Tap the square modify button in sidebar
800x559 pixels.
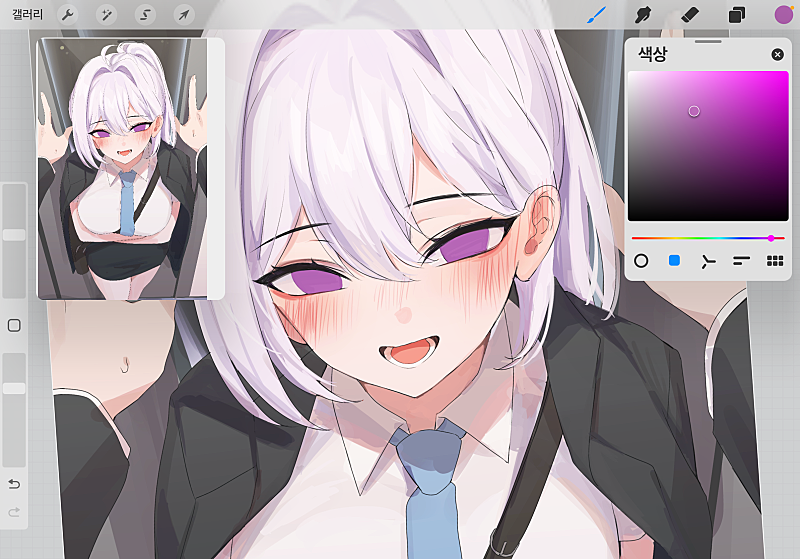[x=14, y=325]
